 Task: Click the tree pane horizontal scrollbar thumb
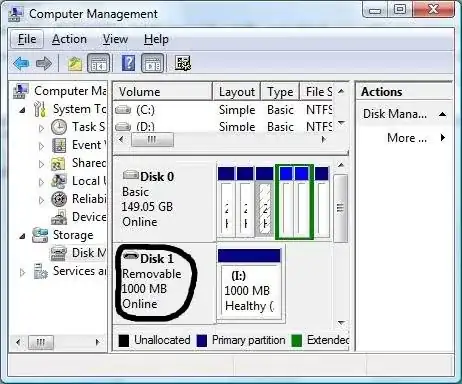41,342
